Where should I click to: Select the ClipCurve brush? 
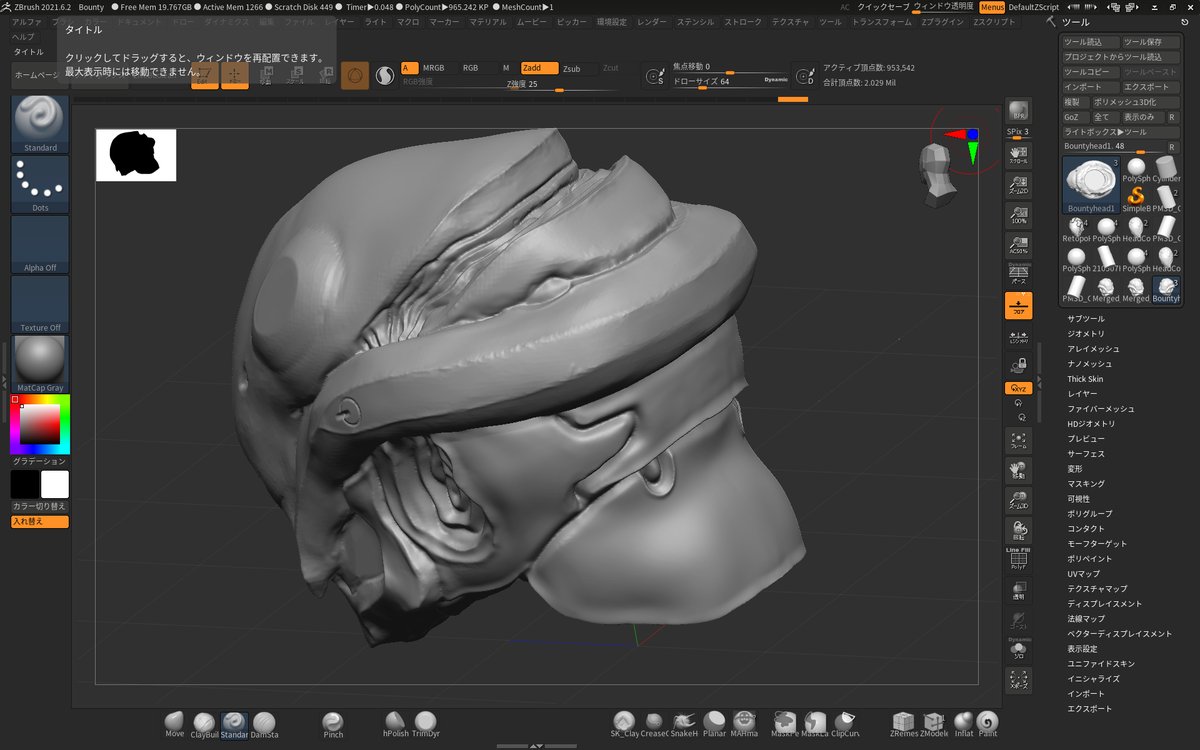845,726
